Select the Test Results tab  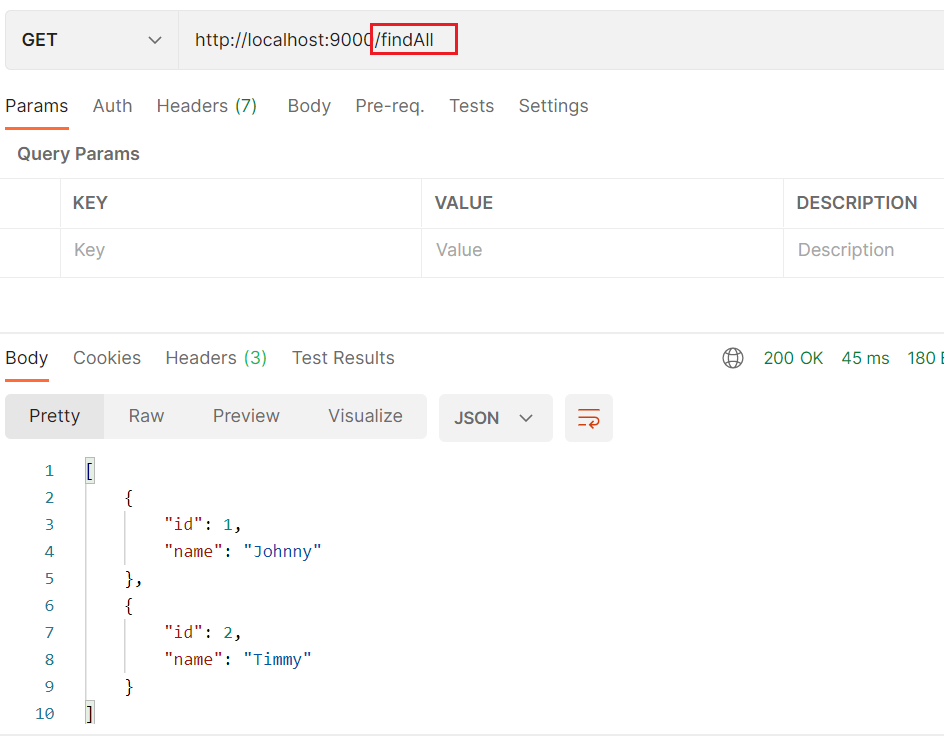[x=343, y=358]
